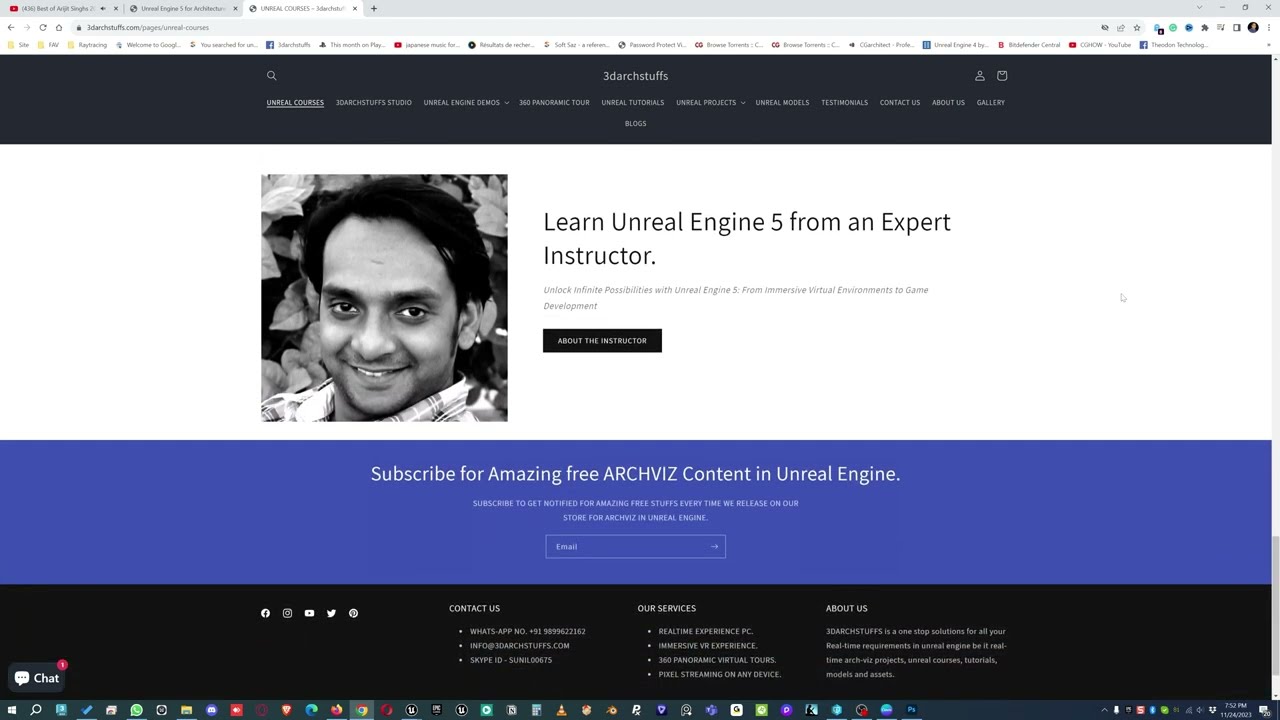Open a new browser tab
This screenshot has width=1280, height=720.
[x=374, y=9]
